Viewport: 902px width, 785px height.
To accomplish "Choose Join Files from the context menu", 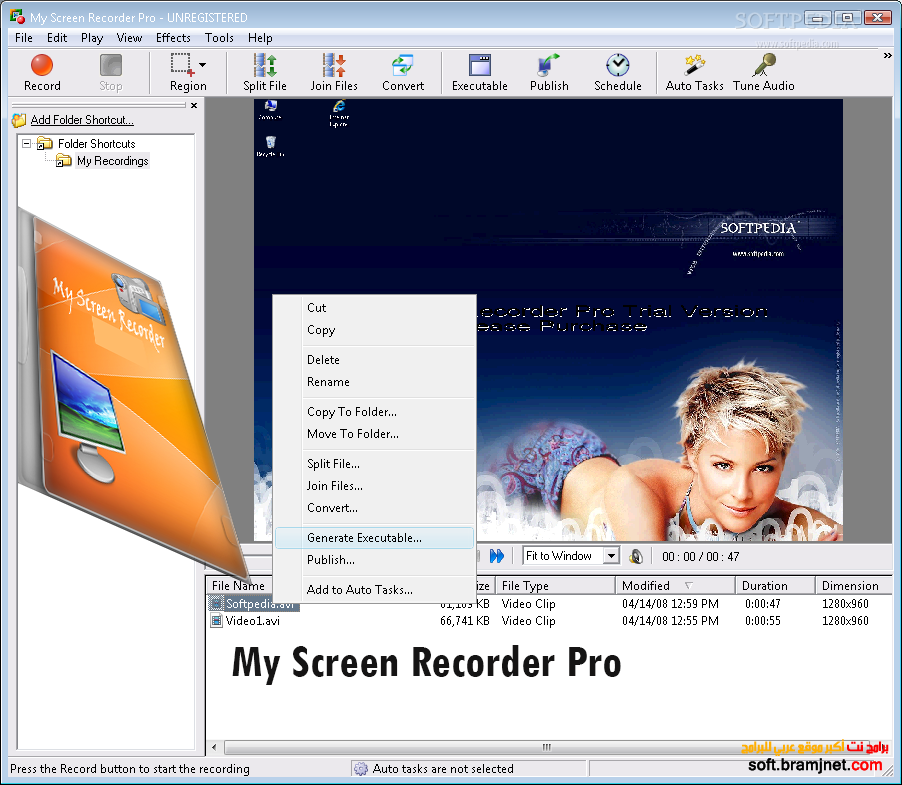I will pos(375,486).
